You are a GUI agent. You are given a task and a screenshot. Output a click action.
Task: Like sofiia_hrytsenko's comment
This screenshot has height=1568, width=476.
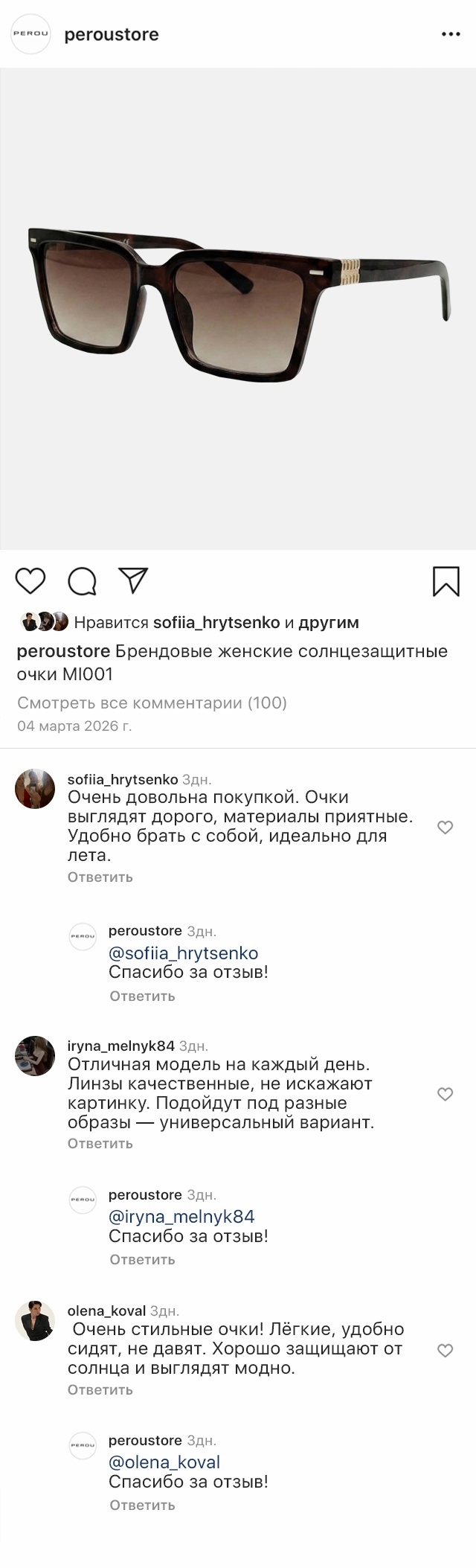click(x=445, y=827)
